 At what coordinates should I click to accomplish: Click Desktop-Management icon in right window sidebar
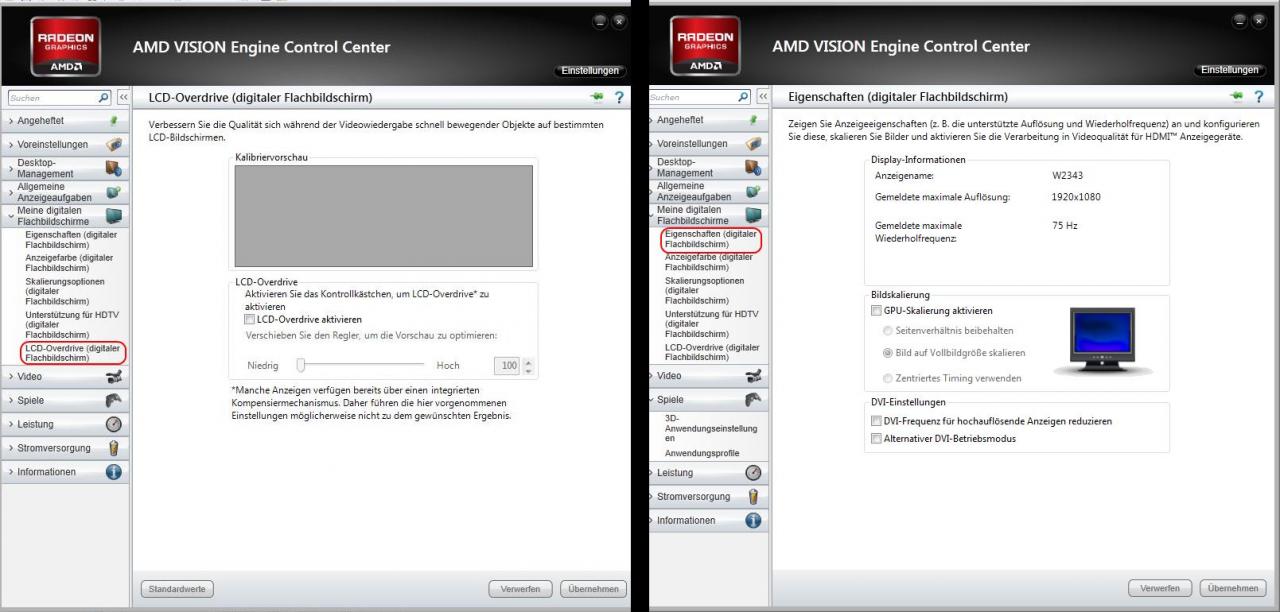(x=753, y=168)
